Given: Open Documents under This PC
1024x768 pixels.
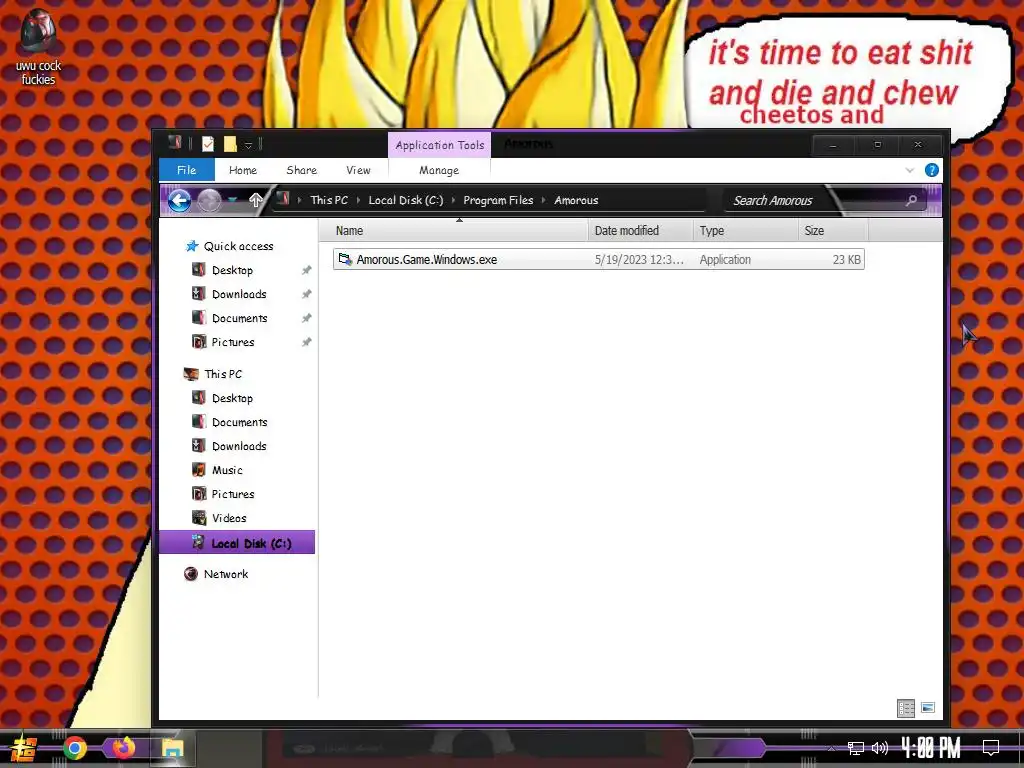Looking at the screenshot, I should pos(239,422).
